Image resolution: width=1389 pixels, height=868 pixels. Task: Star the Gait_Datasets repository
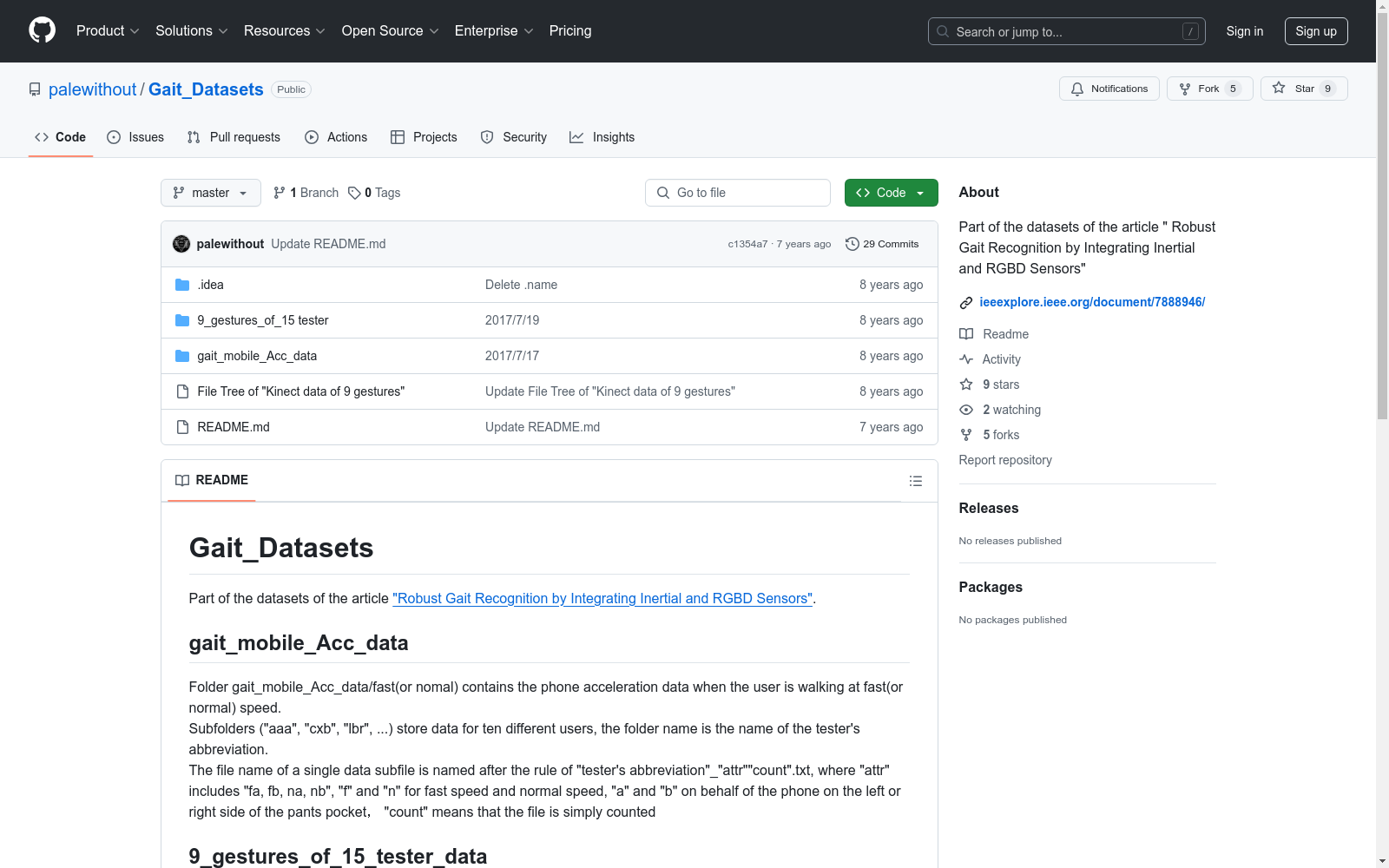coord(1303,89)
